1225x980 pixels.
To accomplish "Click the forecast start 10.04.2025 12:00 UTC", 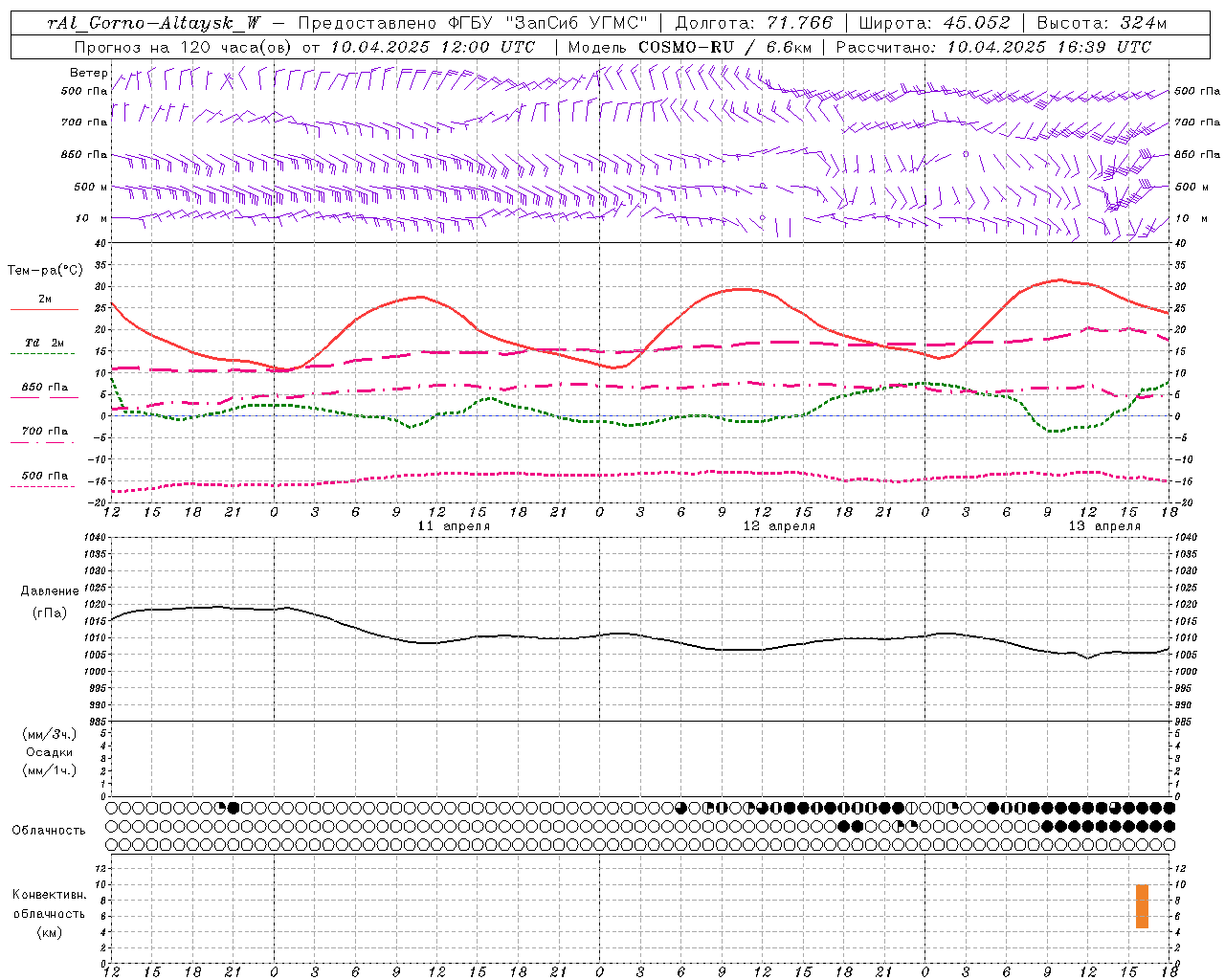I will pos(433,47).
